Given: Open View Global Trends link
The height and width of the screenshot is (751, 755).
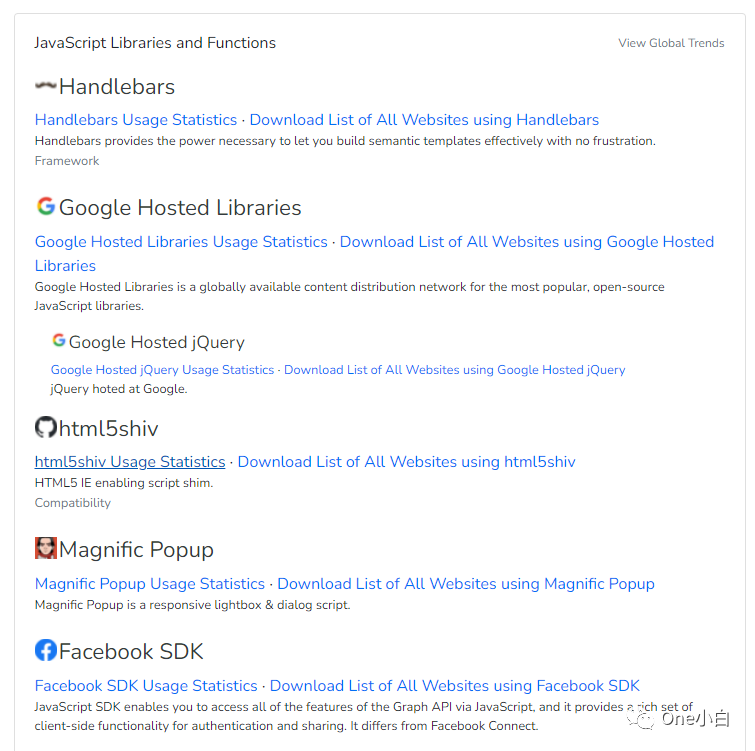Looking at the screenshot, I should [671, 43].
